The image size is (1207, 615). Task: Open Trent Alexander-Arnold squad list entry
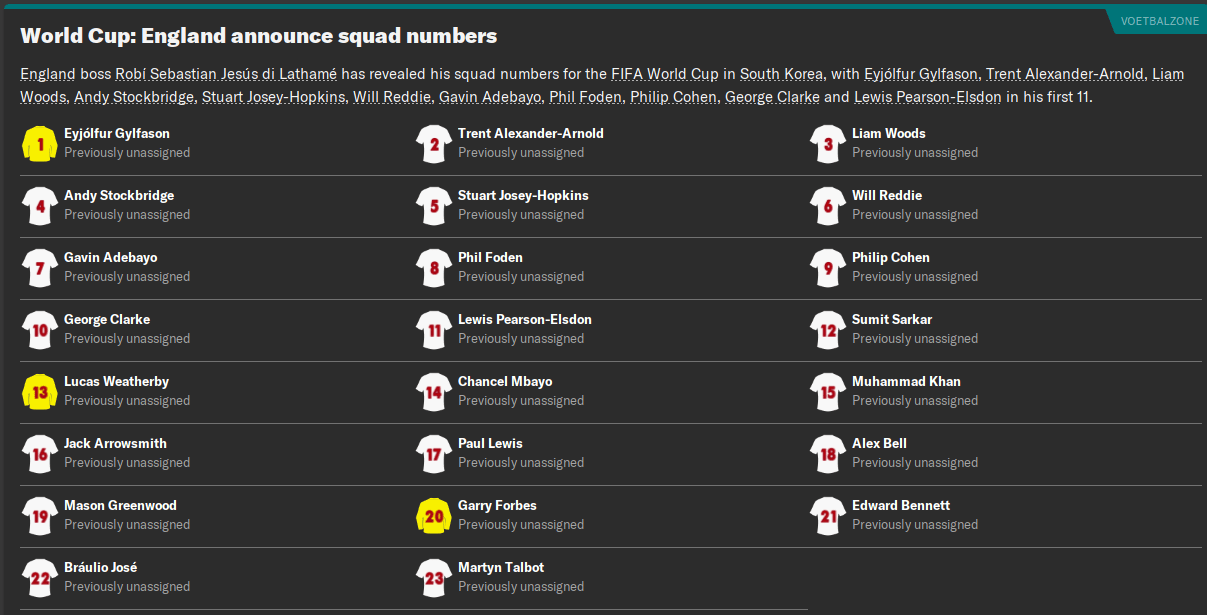point(530,133)
